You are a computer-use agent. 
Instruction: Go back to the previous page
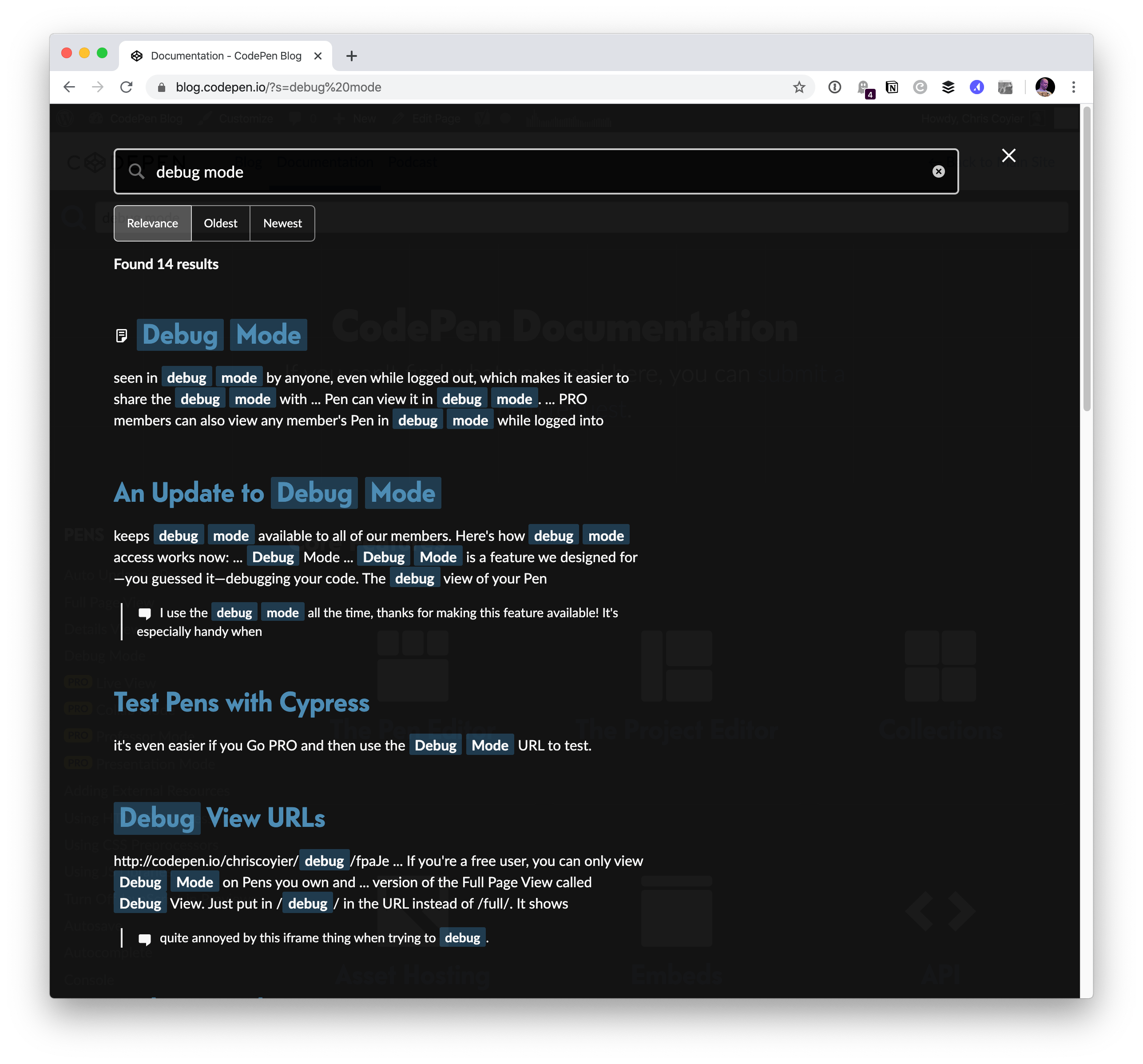point(70,87)
